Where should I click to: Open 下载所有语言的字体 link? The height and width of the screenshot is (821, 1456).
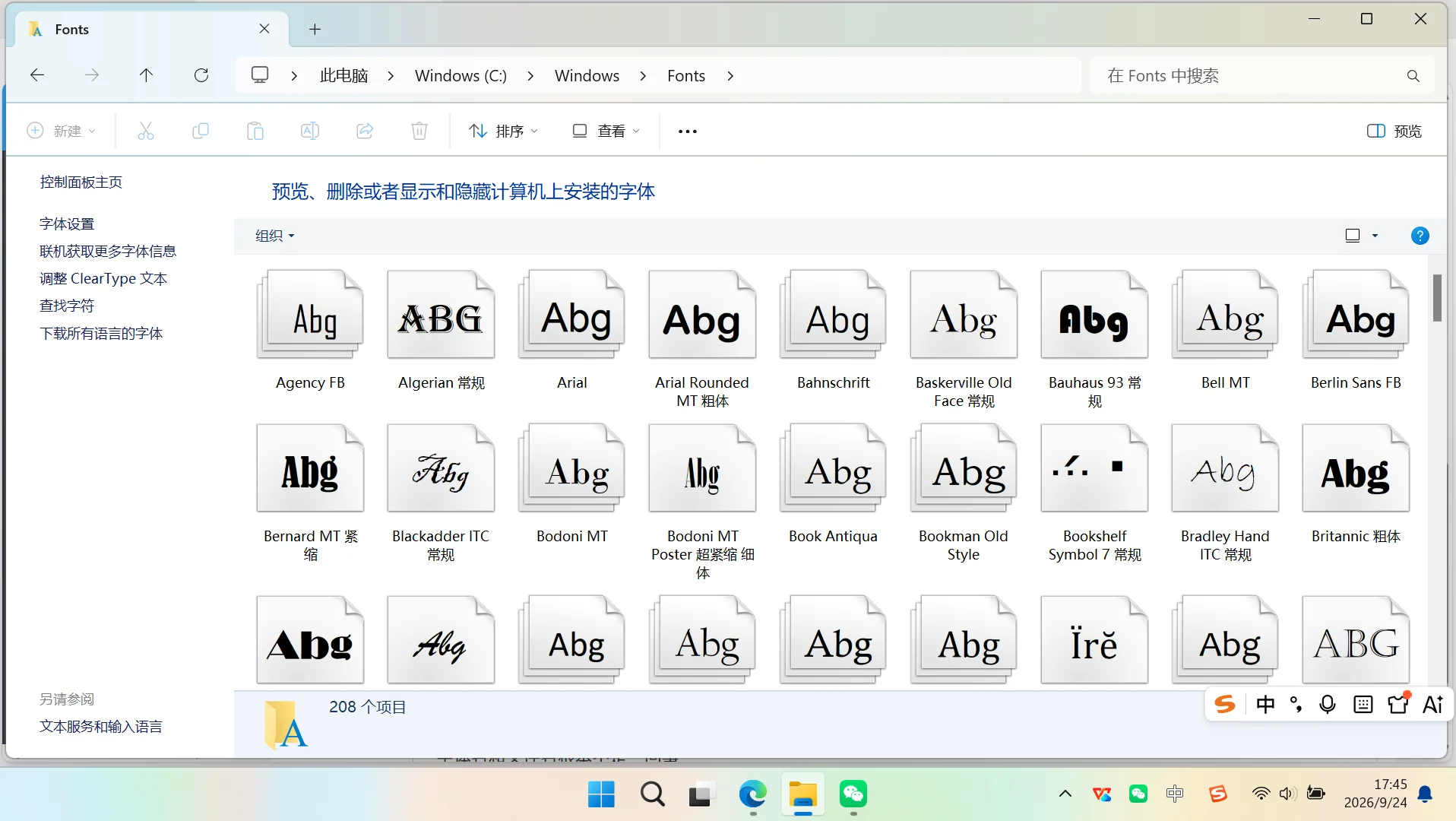pyautogui.click(x=101, y=333)
